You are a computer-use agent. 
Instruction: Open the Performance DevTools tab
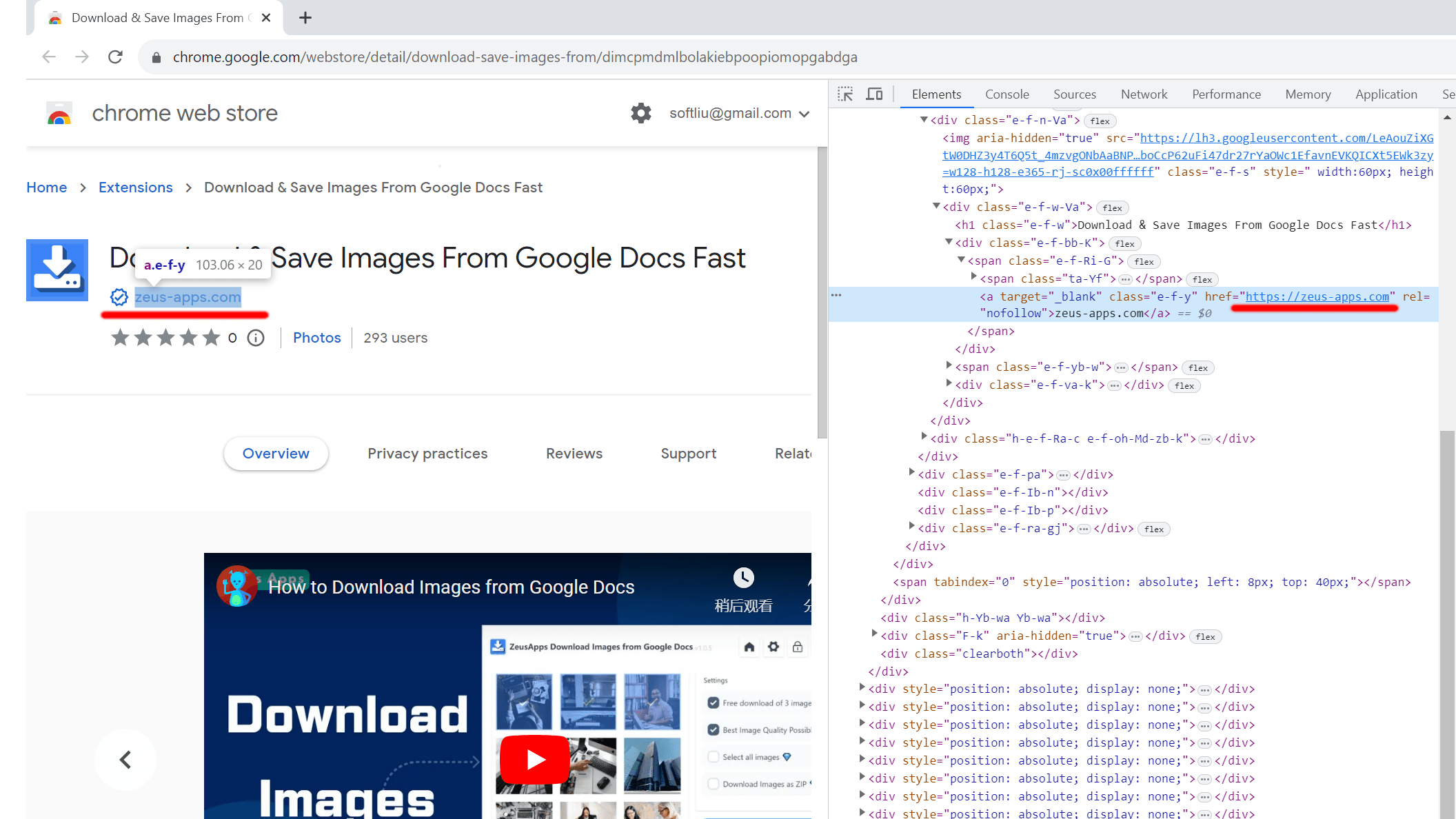coord(1226,94)
